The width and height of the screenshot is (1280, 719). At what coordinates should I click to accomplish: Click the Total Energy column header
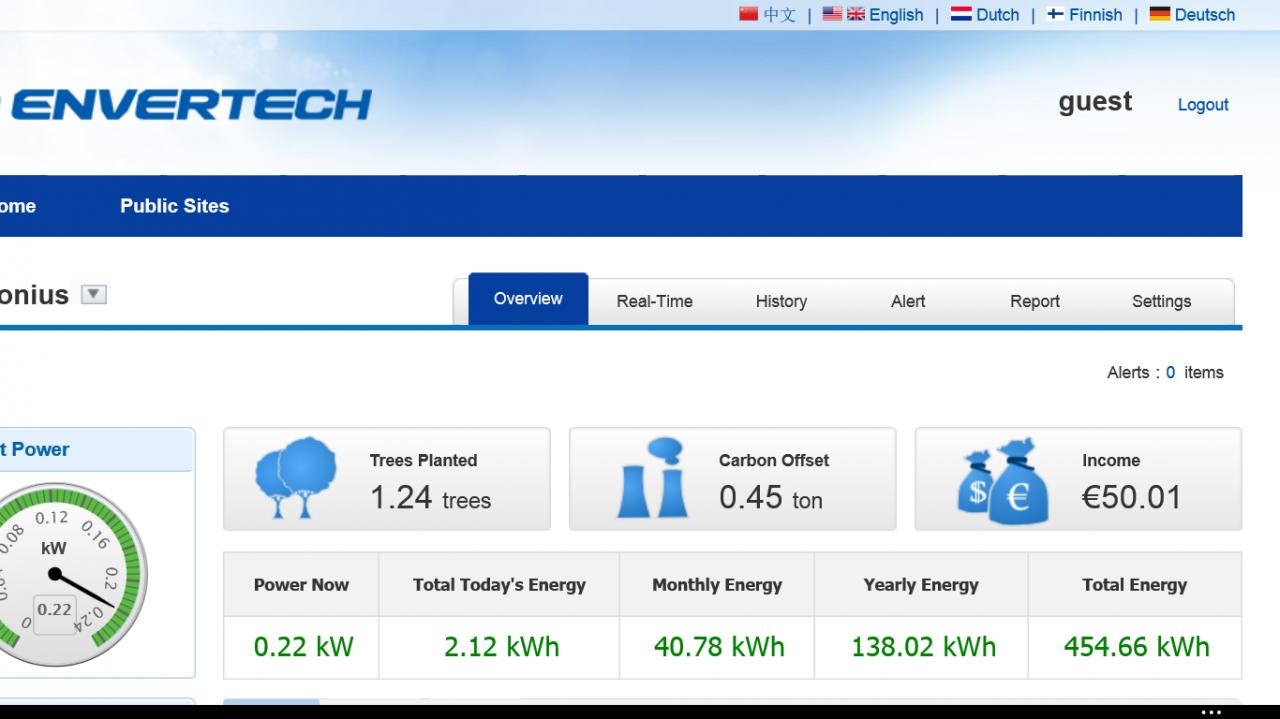(1134, 585)
